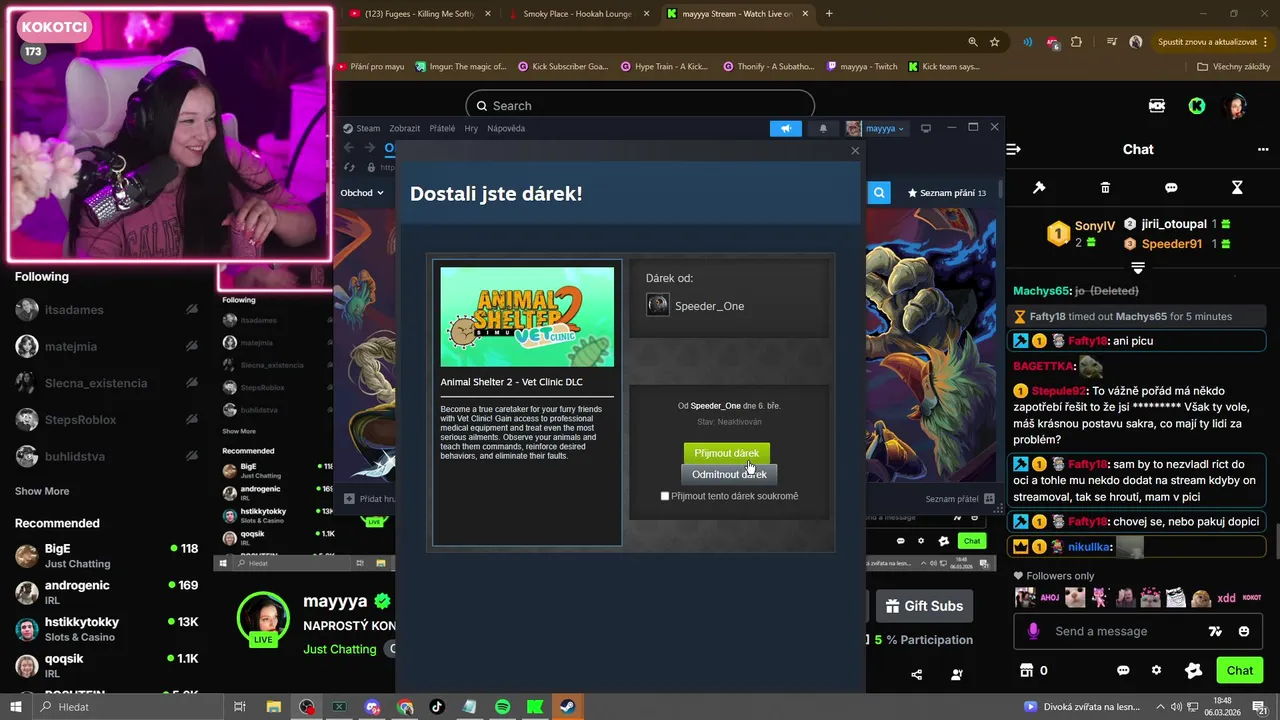1280x720 pixels.
Task: Send message with green Chat button
Action: click(x=1240, y=671)
